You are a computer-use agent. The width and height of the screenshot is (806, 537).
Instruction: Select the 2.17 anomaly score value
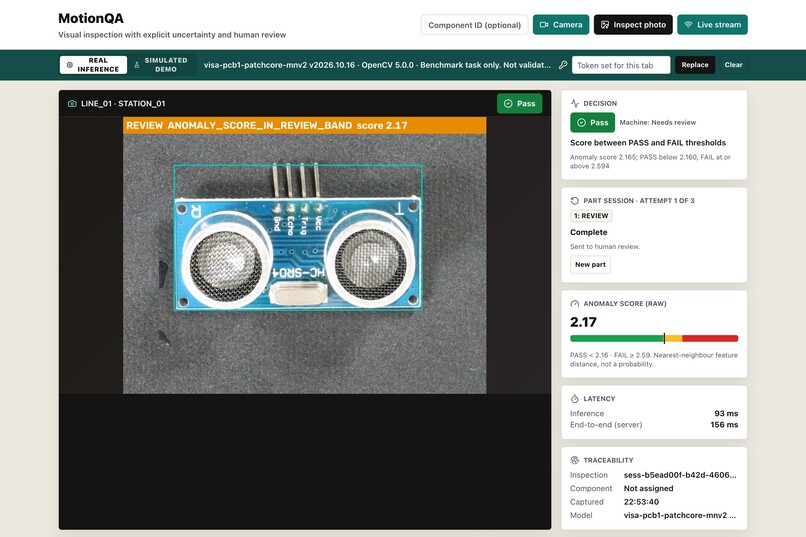(583, 322)
